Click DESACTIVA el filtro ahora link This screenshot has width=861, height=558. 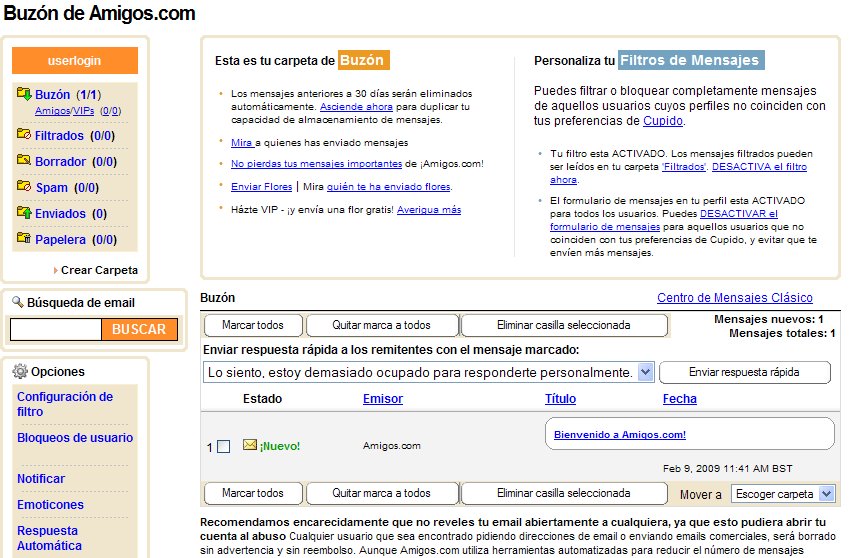point(759,167)
